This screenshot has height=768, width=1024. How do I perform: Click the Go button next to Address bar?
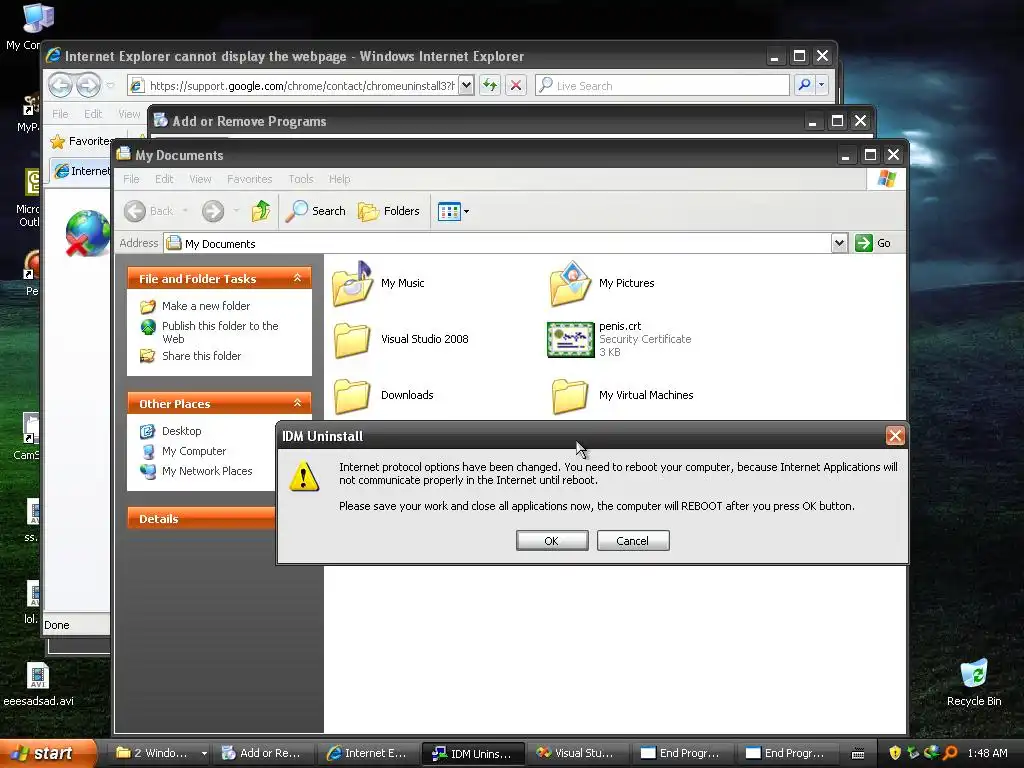coord(873,244)
